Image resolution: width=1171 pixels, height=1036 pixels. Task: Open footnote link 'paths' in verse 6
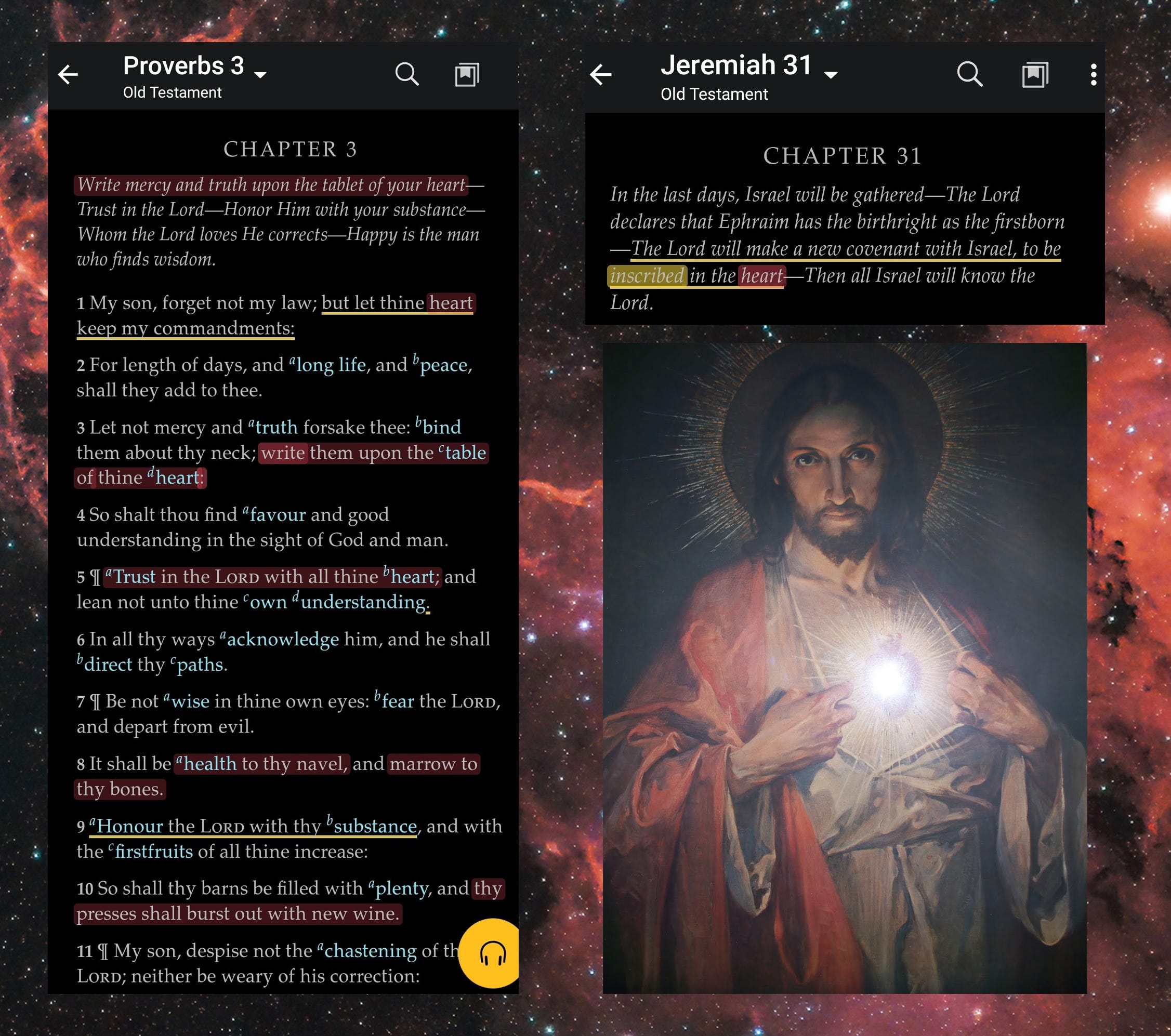click(x=196, y=665)
